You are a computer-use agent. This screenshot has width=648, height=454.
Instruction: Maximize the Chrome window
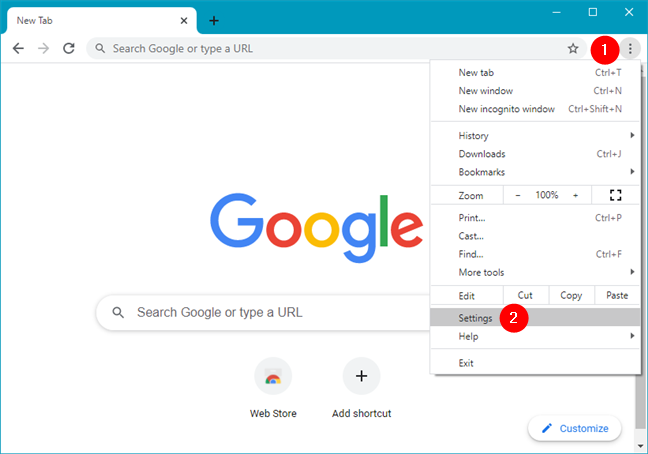pyautogui.click(x=593, y=12)
